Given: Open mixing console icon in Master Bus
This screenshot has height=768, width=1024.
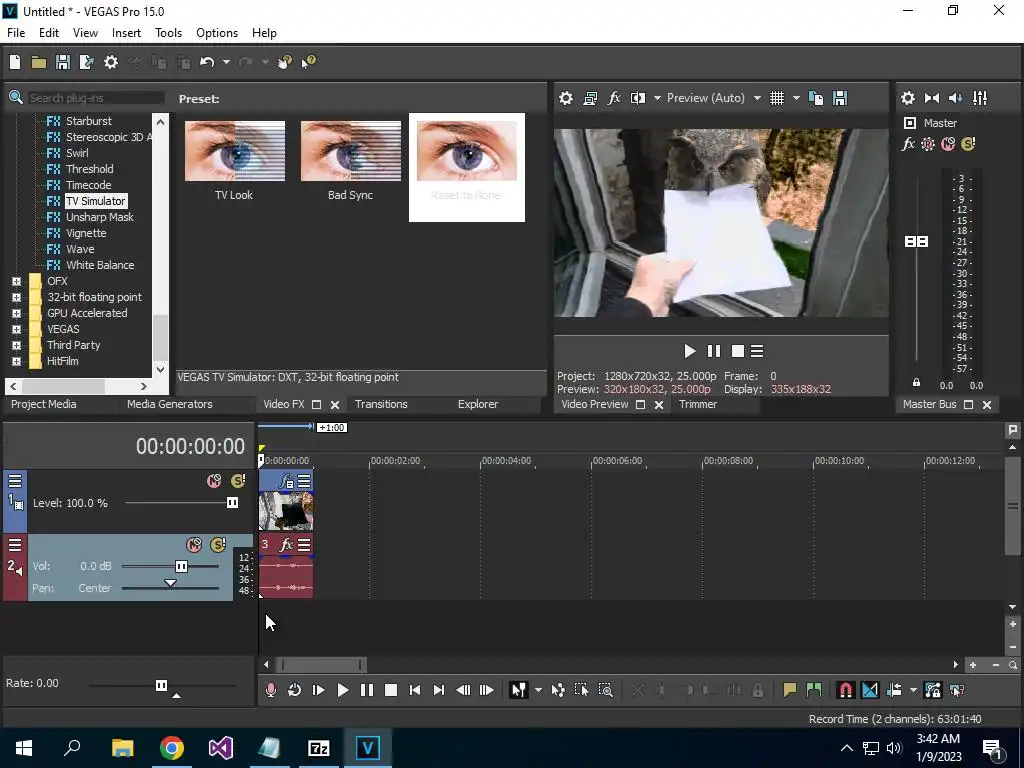Looking at the screenshot, I should pyautogui.click(x=980, y=98).
